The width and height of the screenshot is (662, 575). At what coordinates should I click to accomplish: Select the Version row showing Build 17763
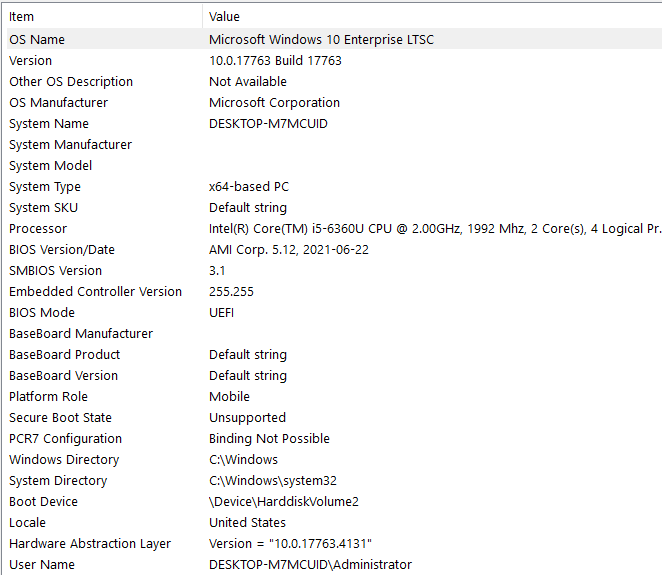pyautogui.click(x=30, y=61)
